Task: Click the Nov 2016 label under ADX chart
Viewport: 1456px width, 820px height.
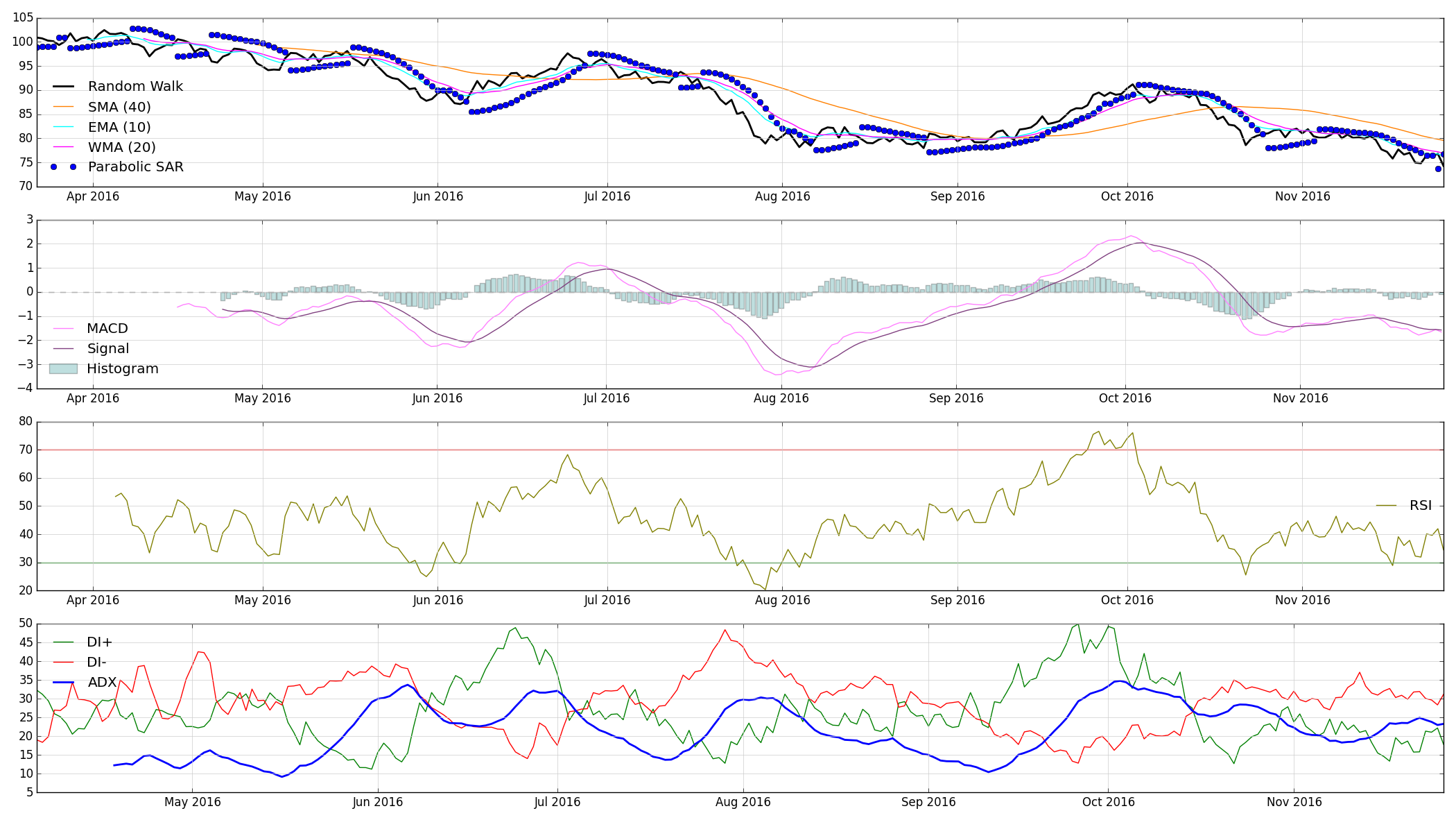Action: [x=1294, y=802]
